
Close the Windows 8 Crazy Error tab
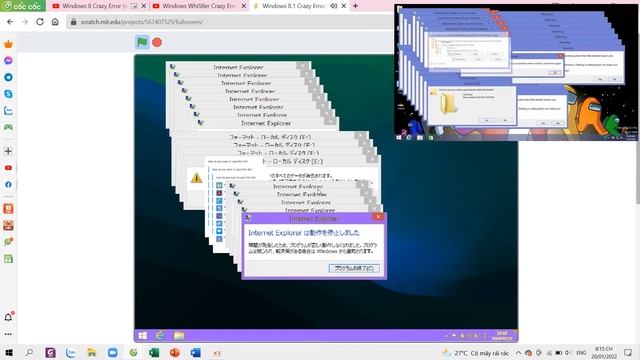144,6
